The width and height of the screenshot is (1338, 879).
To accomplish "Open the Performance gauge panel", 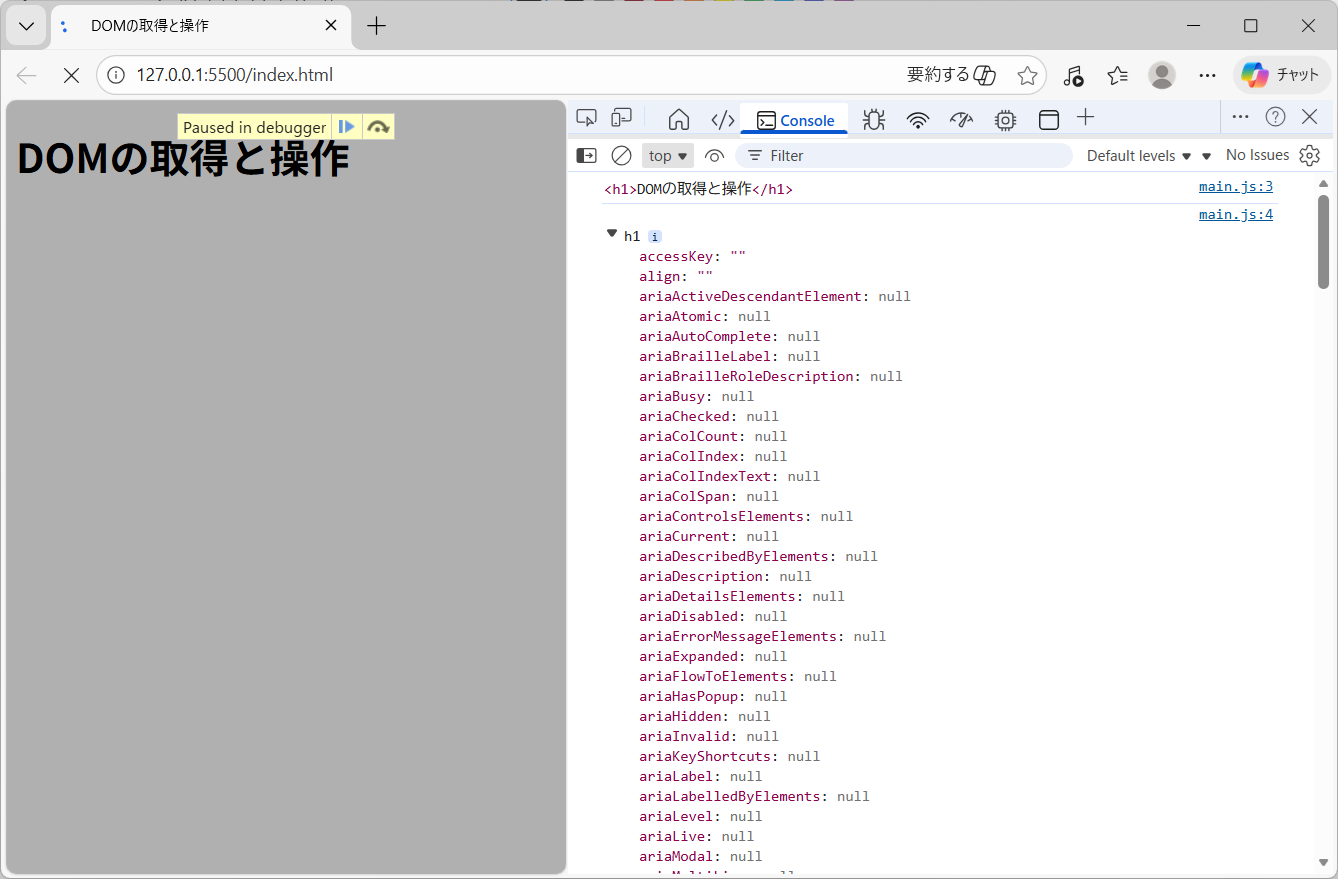I will coord(961,120).
